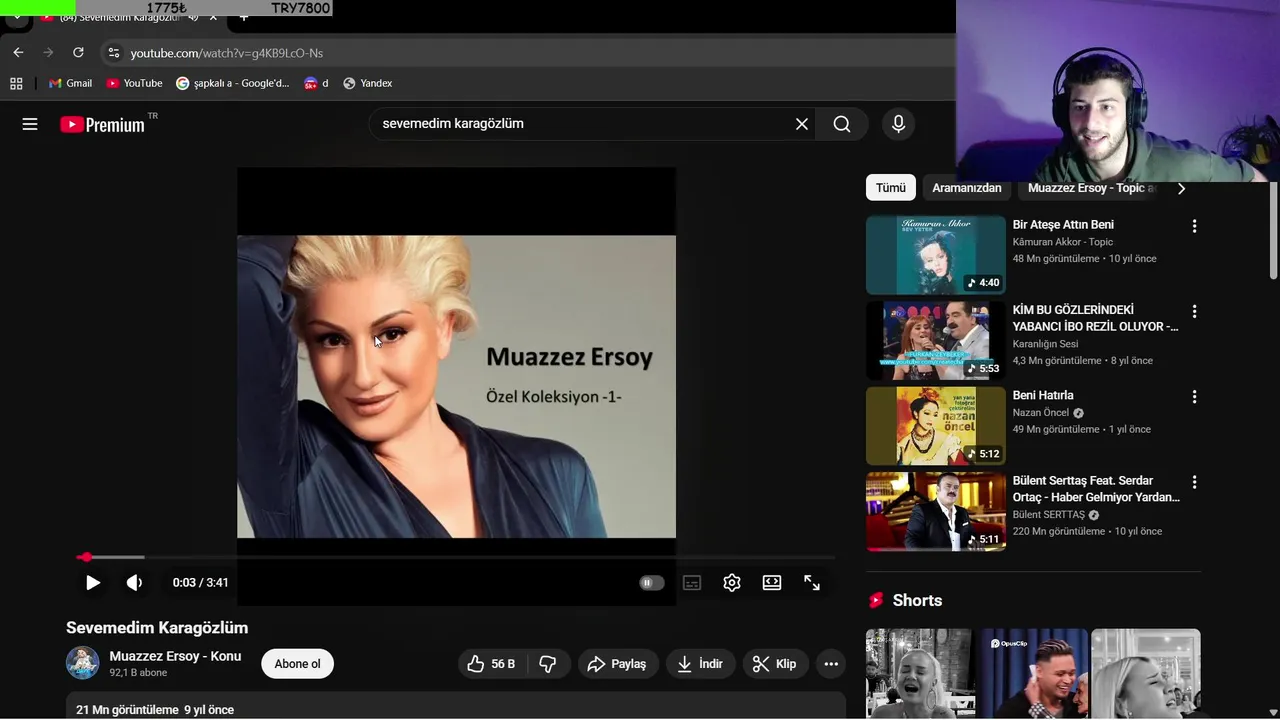1280x720 pixels.
Task: Focus the browser address bar URL
Action: click(x=226, y=53)
